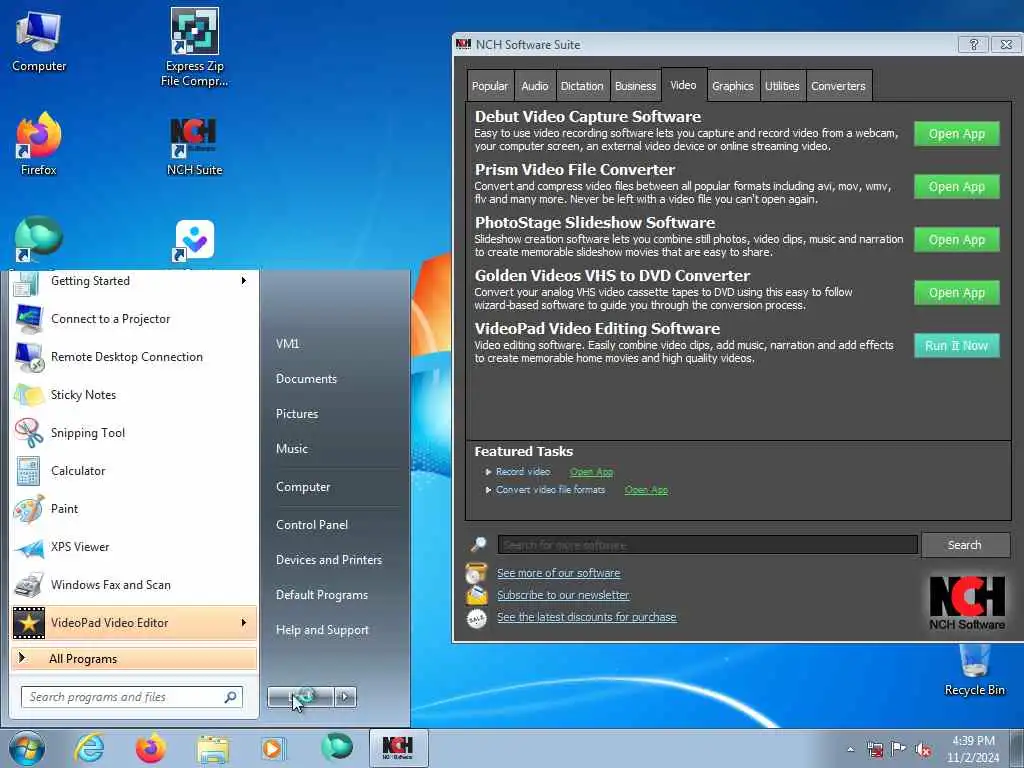Click the Windows Start orb
The height and width of the screenshot is (768, 1024).
point(27,748)
